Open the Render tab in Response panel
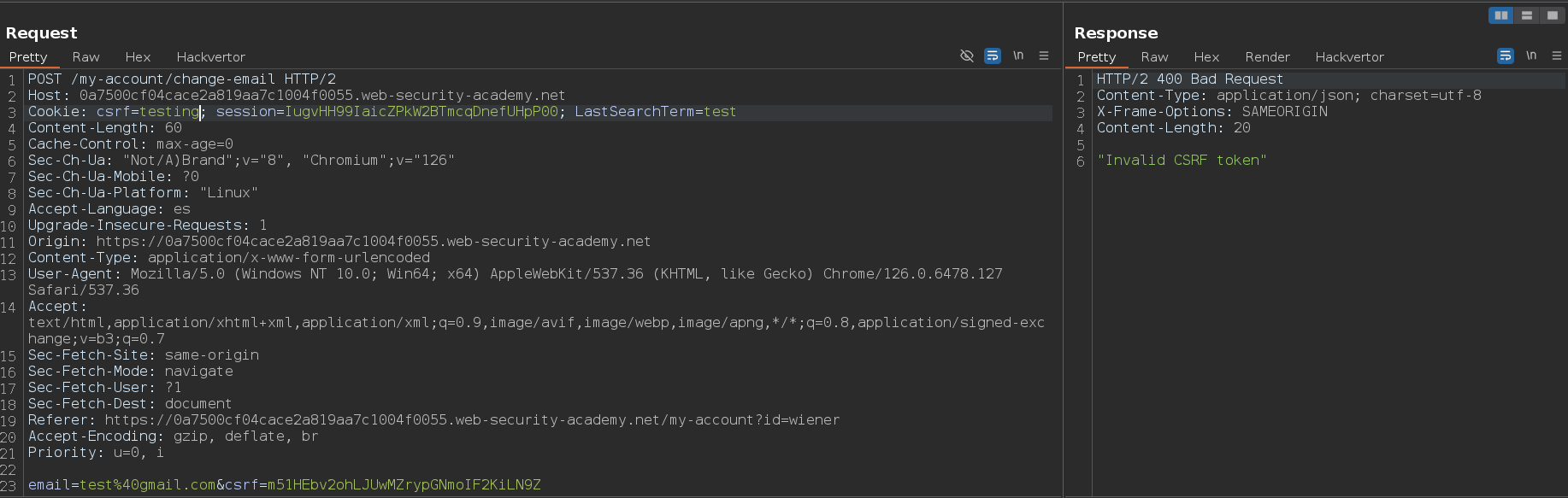1568x498 pixels. point(1267,57)
